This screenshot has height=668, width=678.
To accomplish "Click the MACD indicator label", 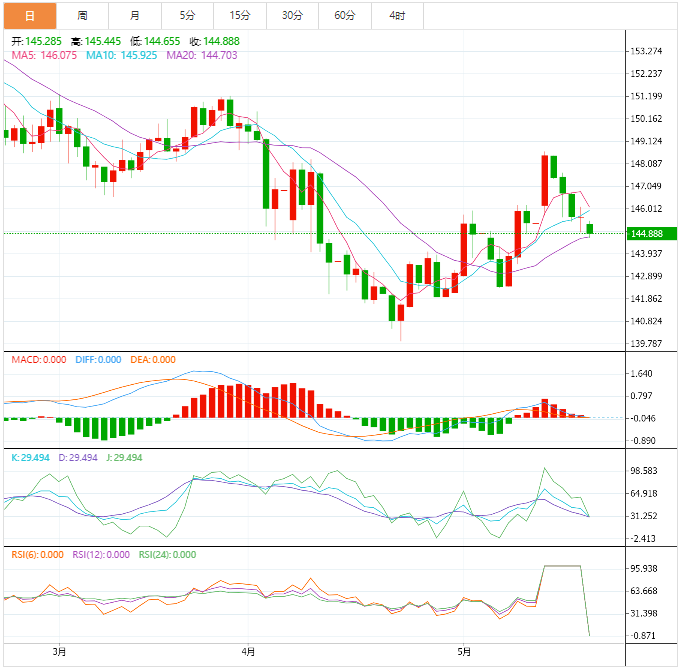I will [39, 360].
